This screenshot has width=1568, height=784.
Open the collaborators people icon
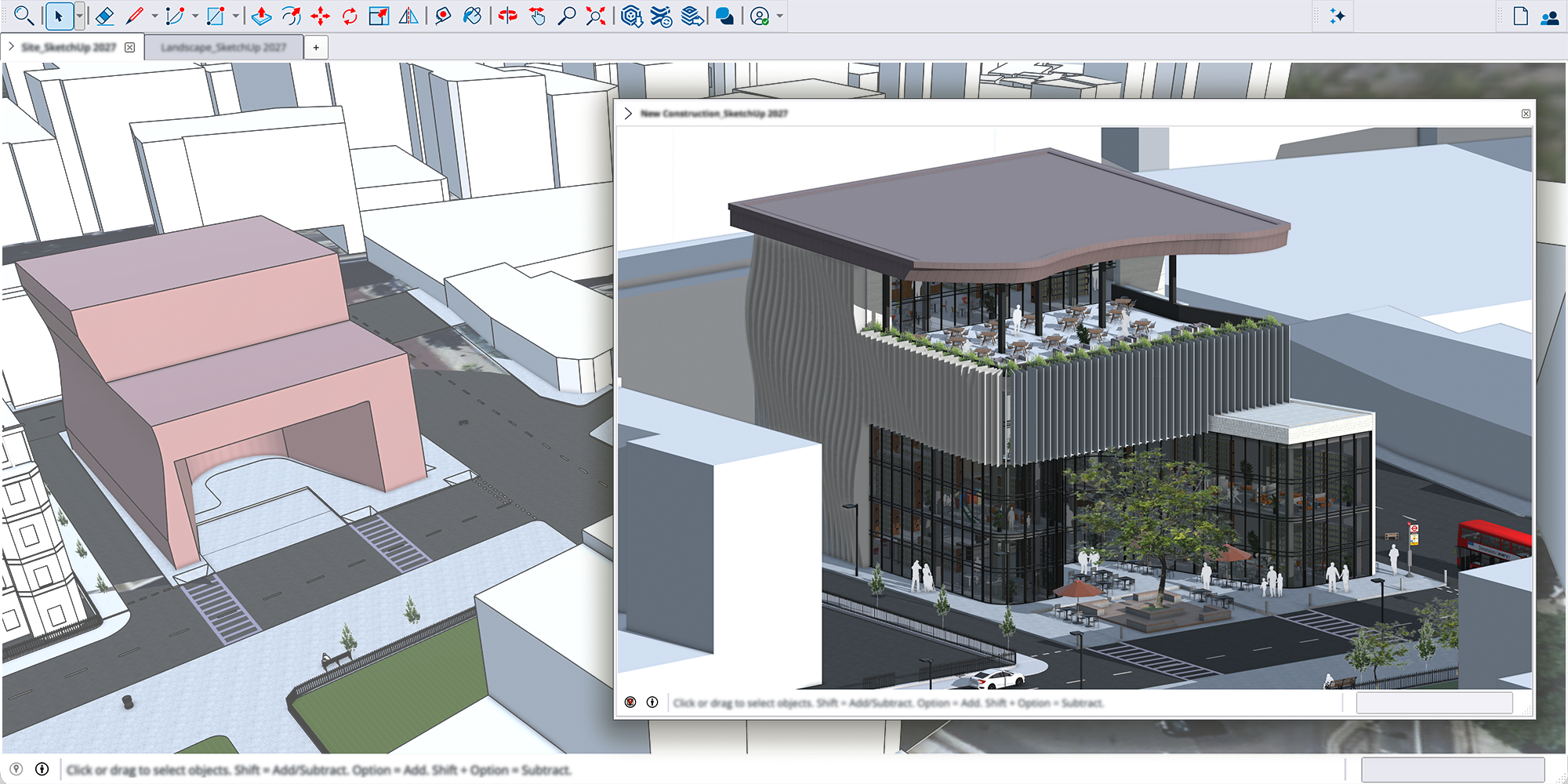click(x=1550, y=16)
